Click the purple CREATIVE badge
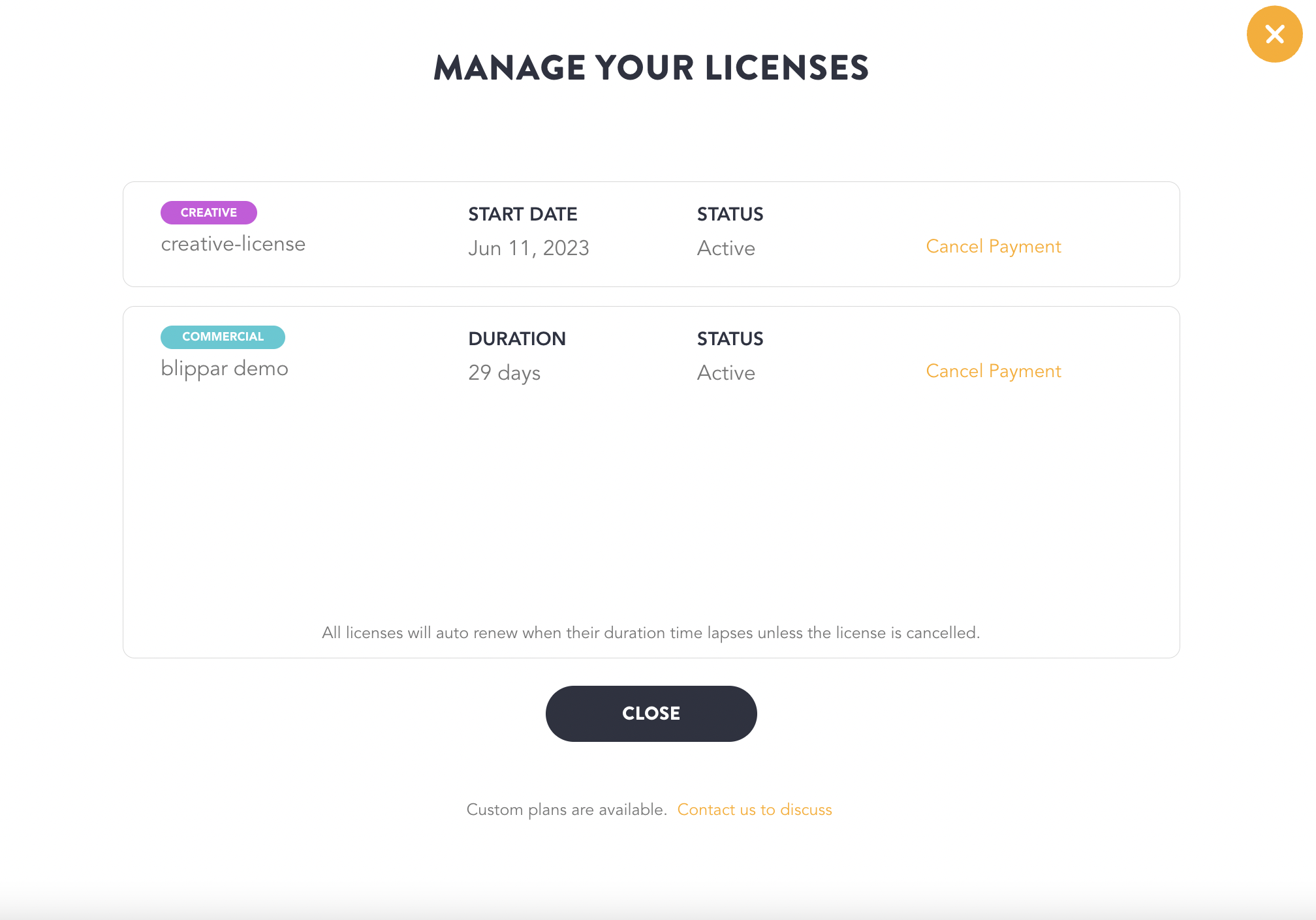The width and height of the screenshot is (1316, 920). pos(208,213)
